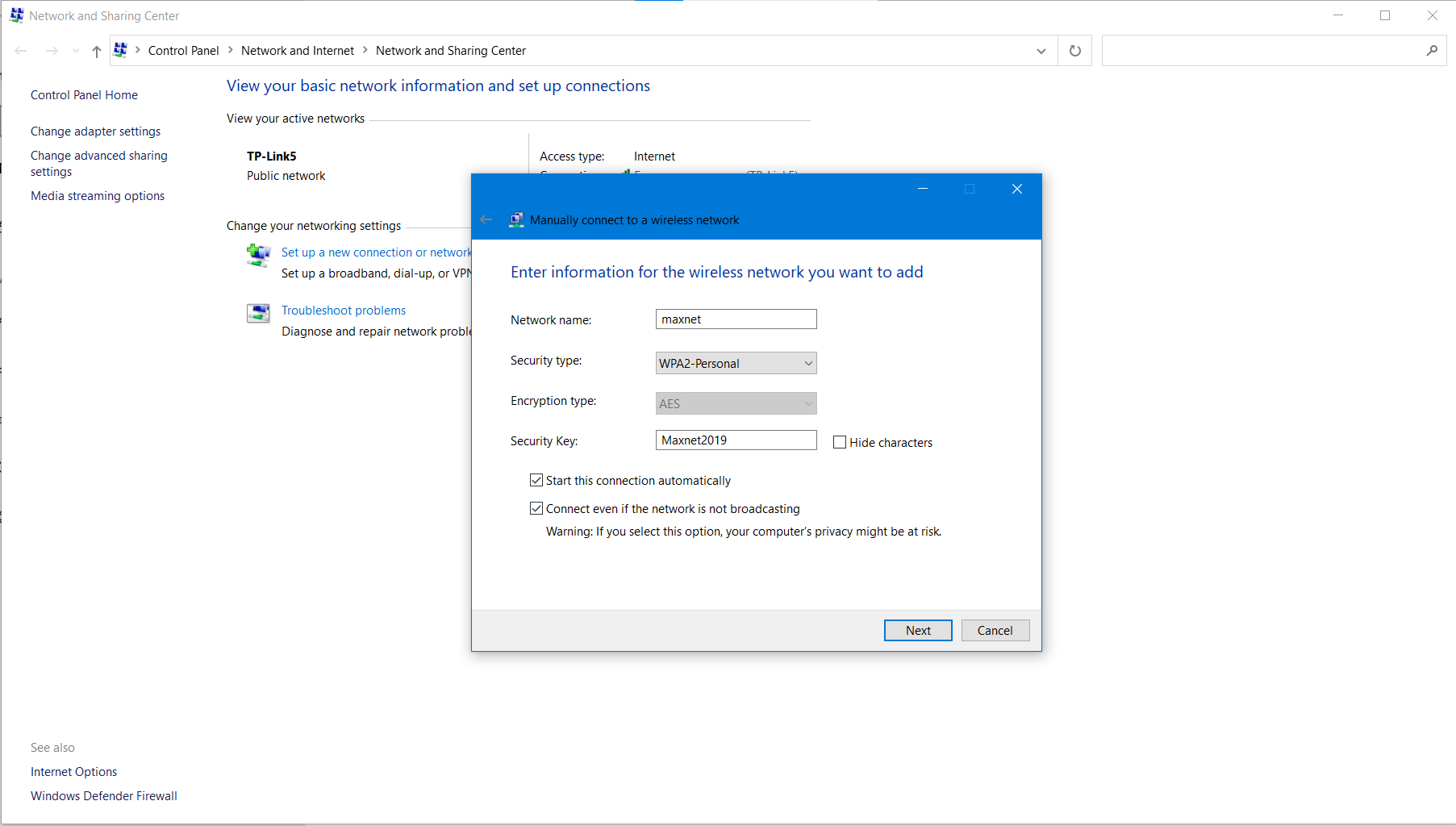Click the wizard's network icon in title
The image size is (1456, 826).
(516, 219)
